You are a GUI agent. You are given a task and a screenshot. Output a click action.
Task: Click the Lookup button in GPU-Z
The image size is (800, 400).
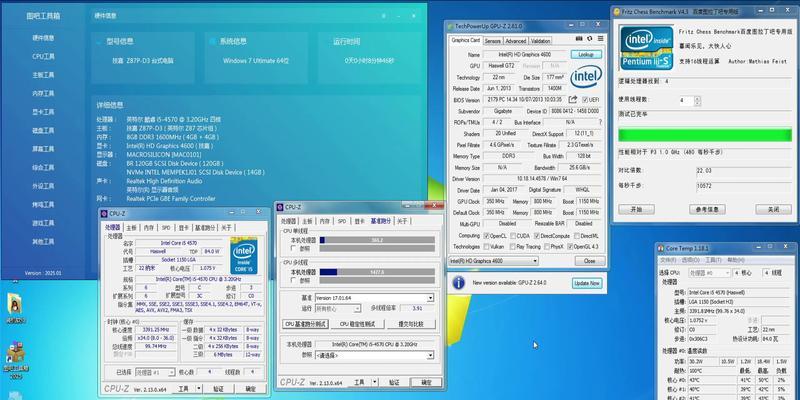[x=586, y=54]
